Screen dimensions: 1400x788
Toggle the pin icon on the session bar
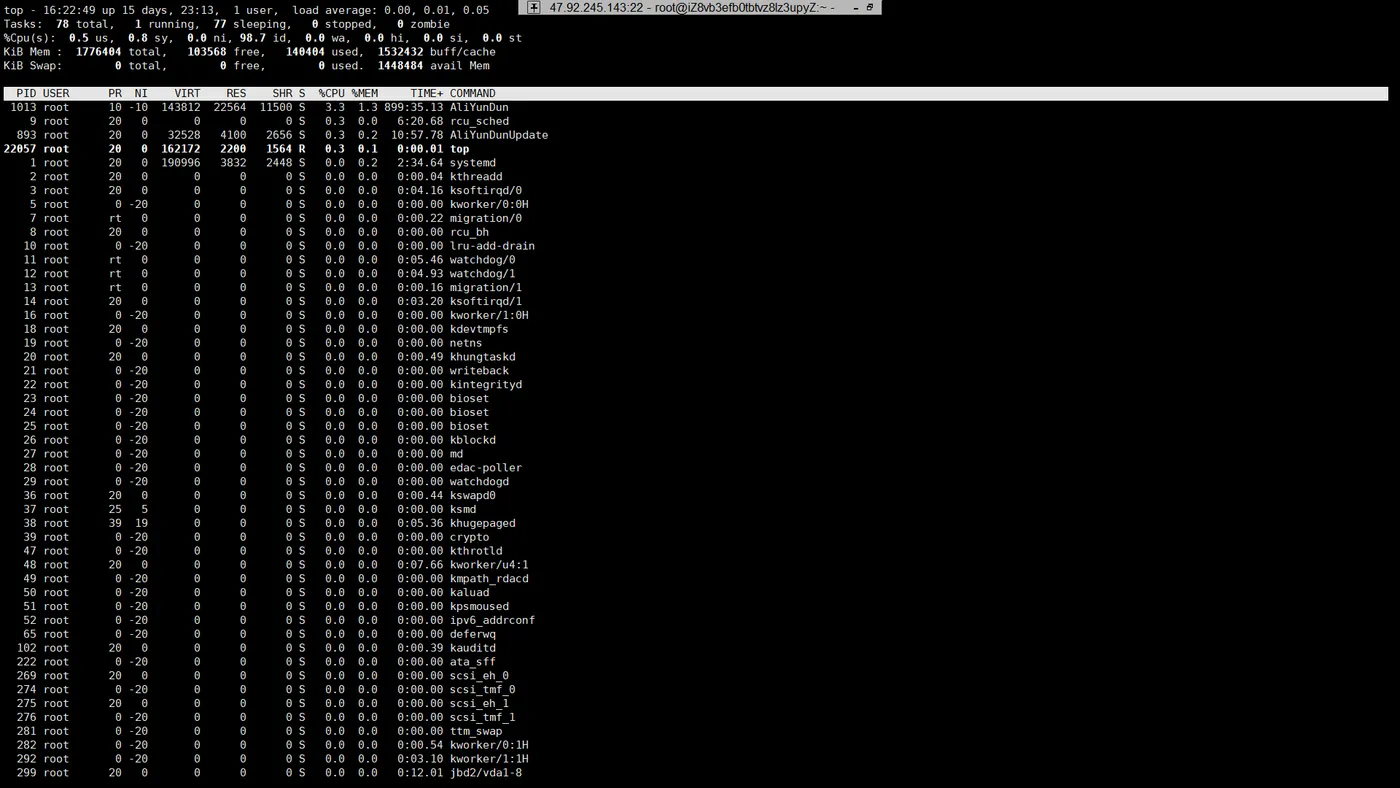(534, 7)
